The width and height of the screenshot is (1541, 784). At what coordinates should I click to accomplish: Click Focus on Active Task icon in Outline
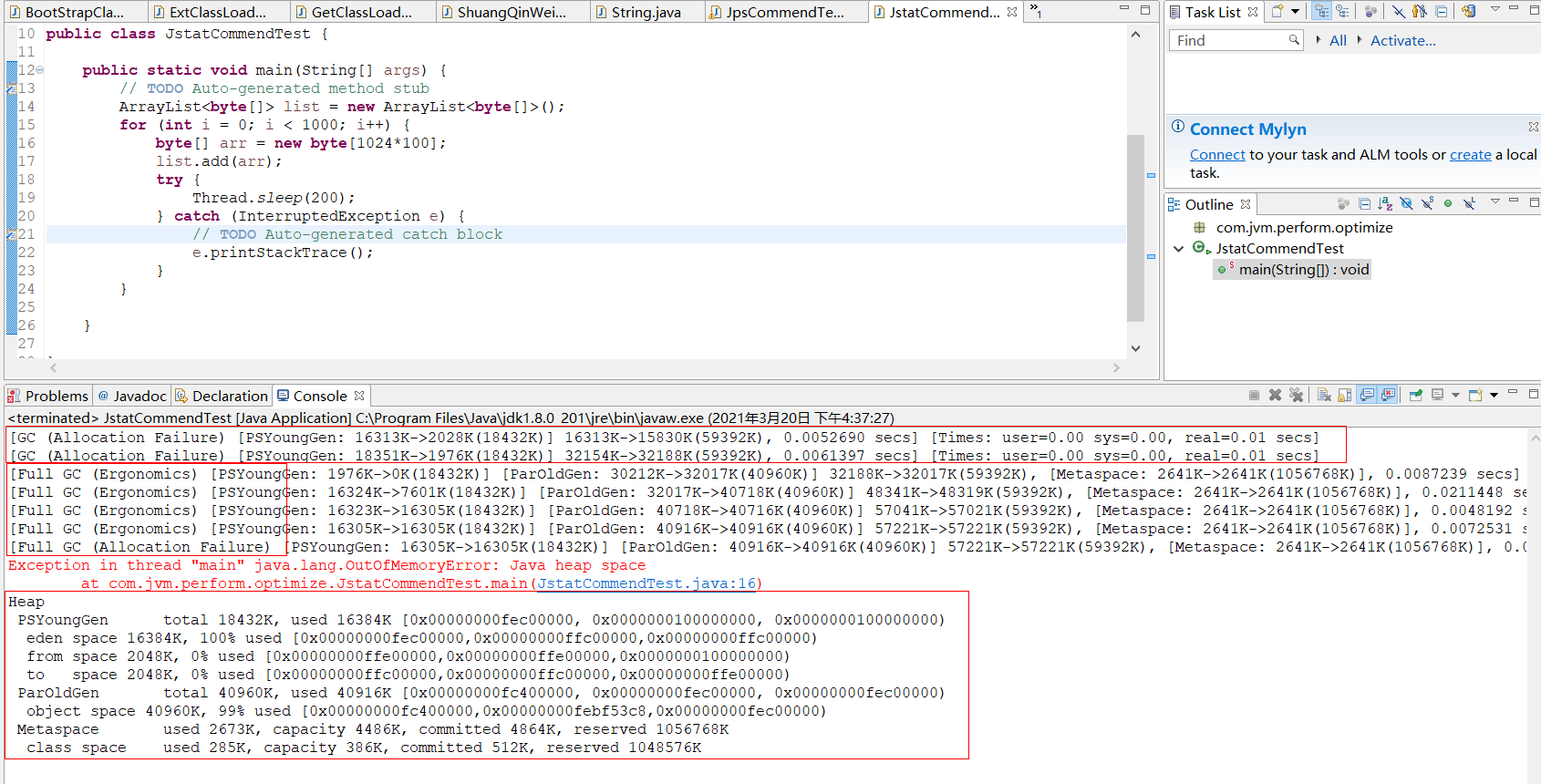click(x=1343, y=204)
